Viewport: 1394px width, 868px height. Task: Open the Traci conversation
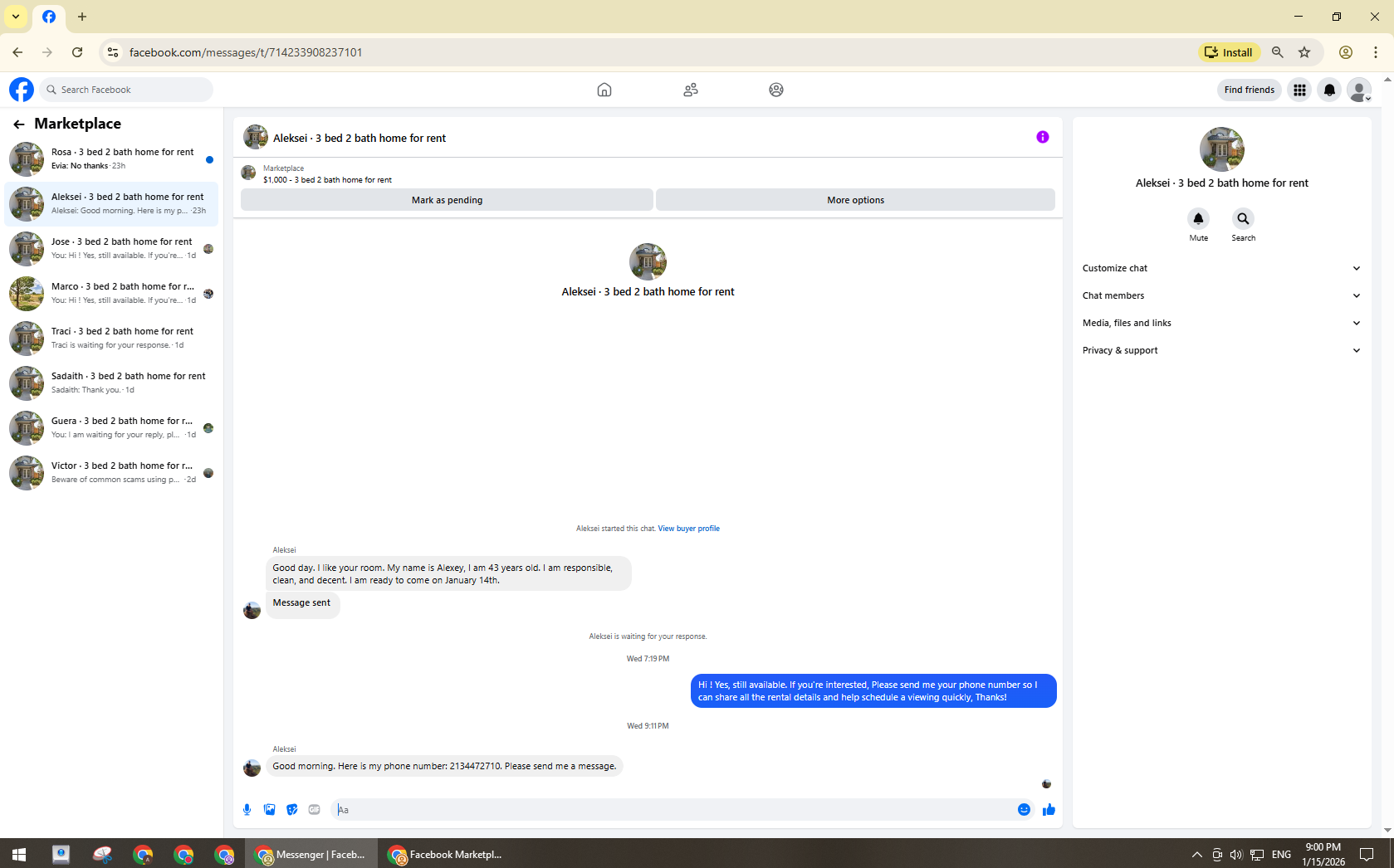point(111,339)
